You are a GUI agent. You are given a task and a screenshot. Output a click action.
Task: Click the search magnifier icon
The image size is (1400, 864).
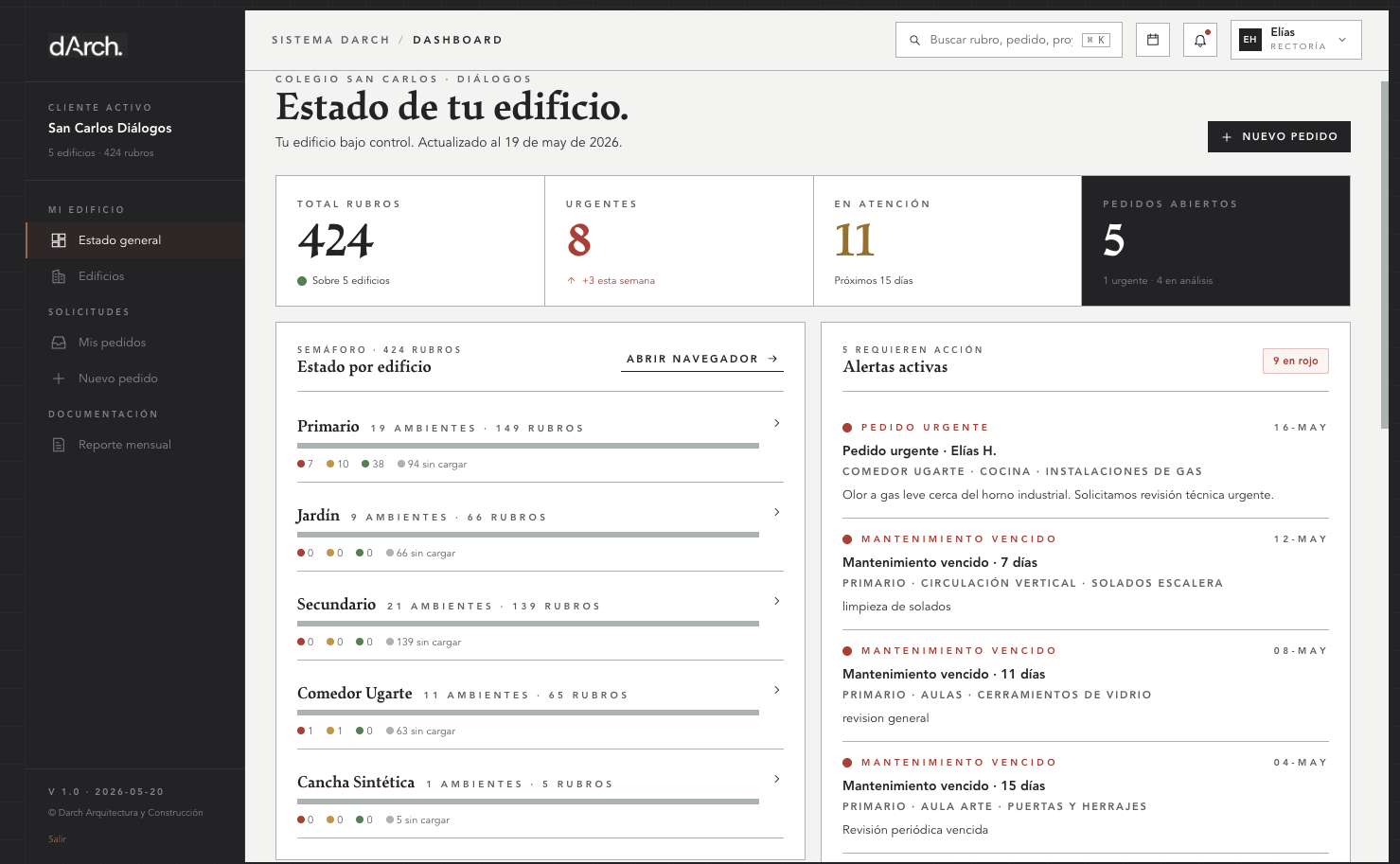(914, 41)
